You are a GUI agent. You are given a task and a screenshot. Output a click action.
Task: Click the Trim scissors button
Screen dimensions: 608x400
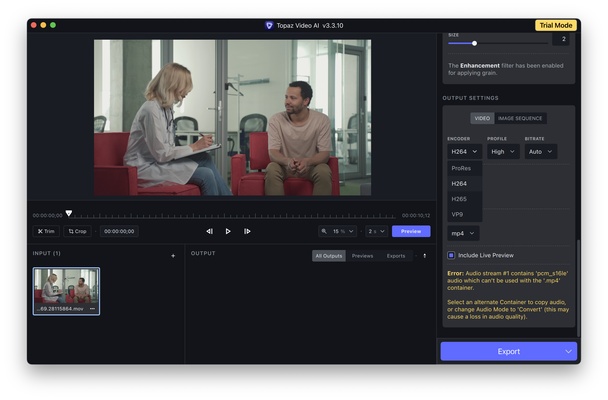point(46,231)
